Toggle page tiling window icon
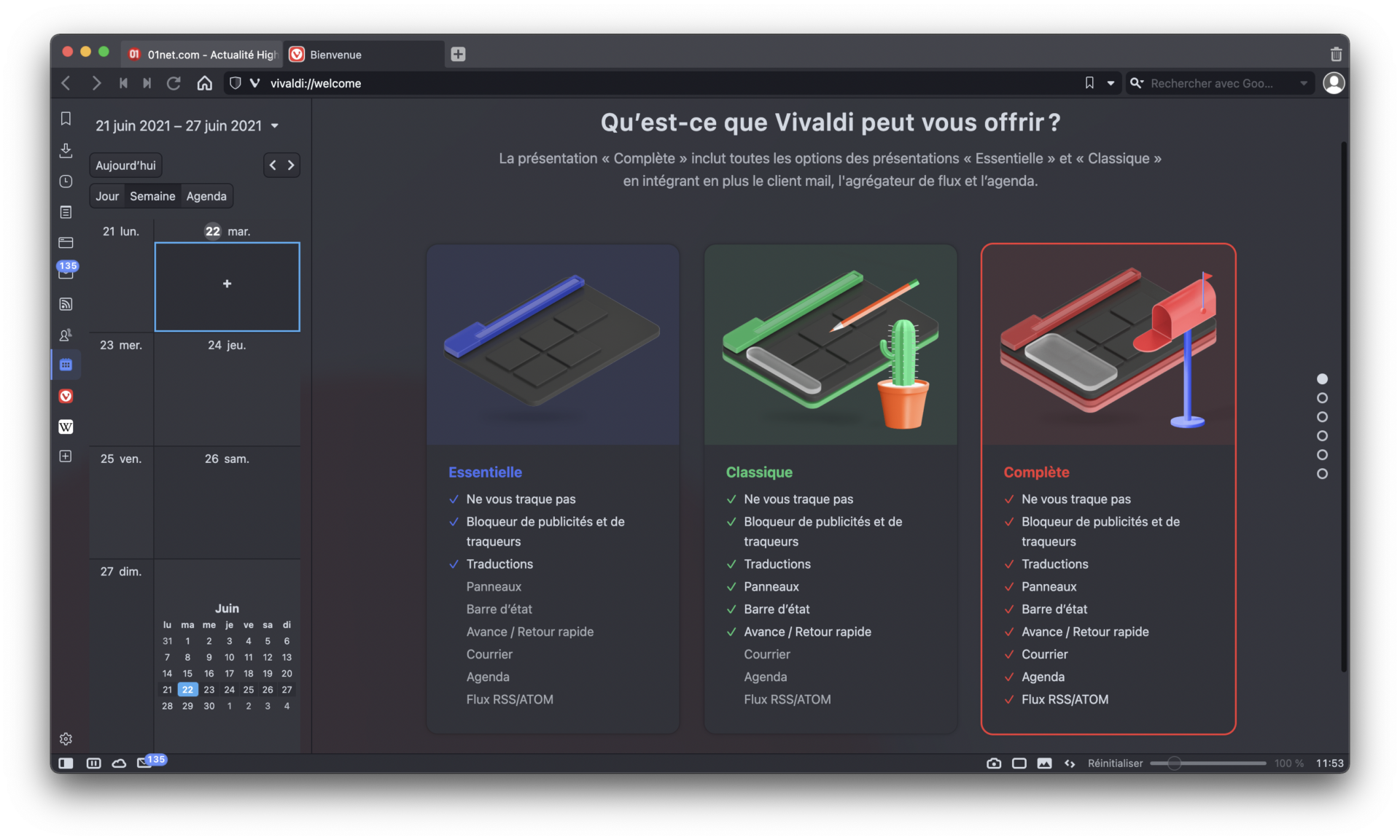Screen dimensions: 1400x840 point(1019,763)
